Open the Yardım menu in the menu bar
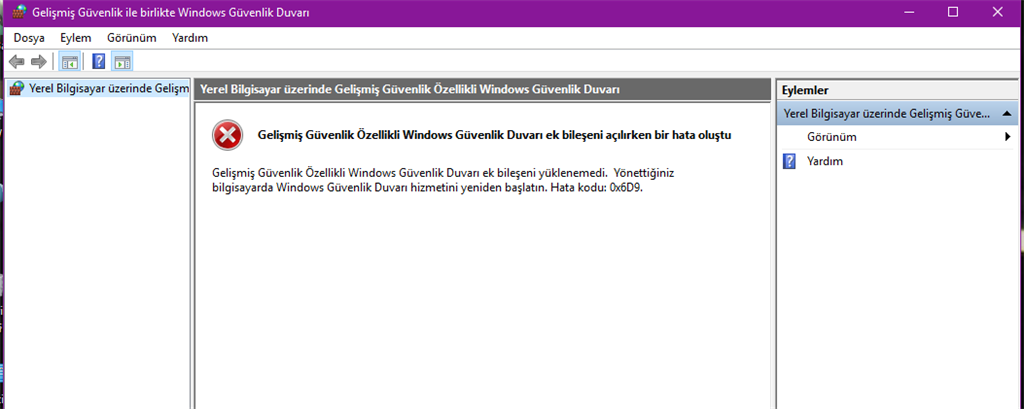 click(190, 38)
